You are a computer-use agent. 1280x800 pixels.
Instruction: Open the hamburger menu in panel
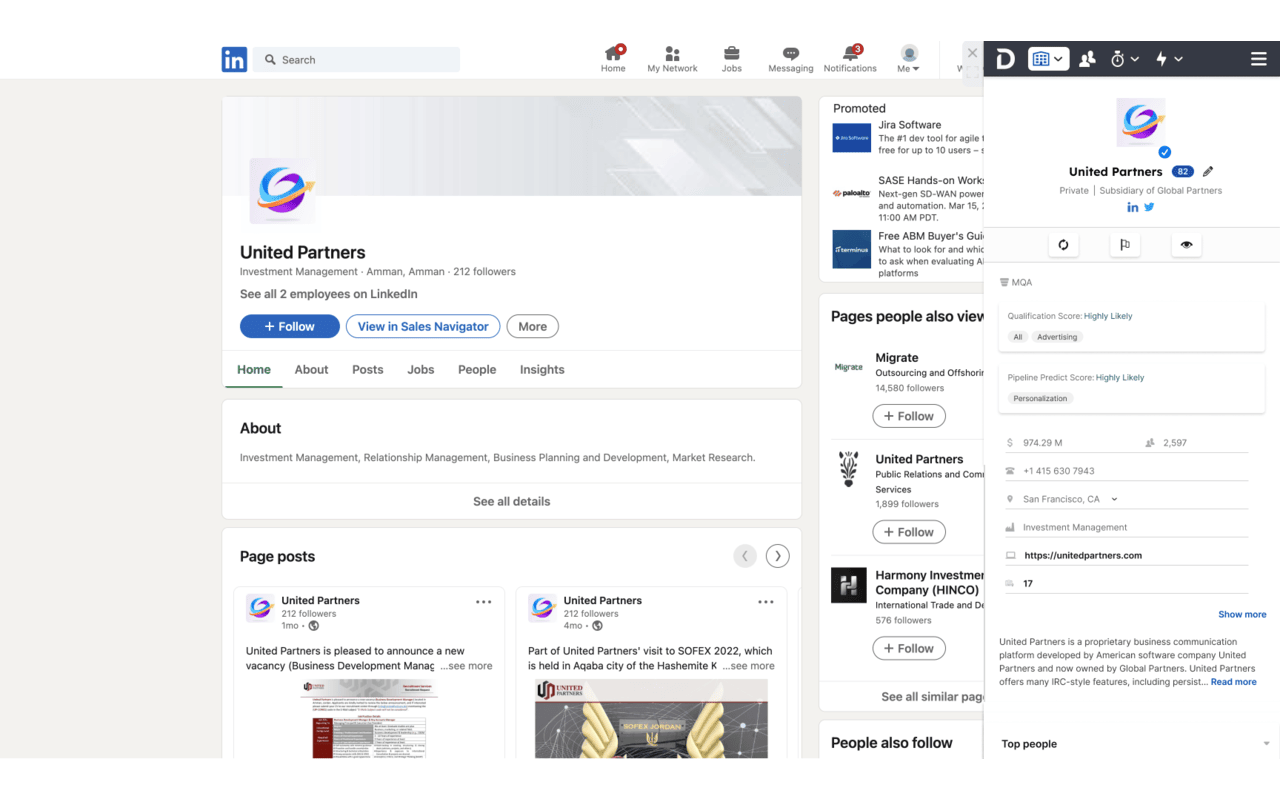click(1259, 60)
